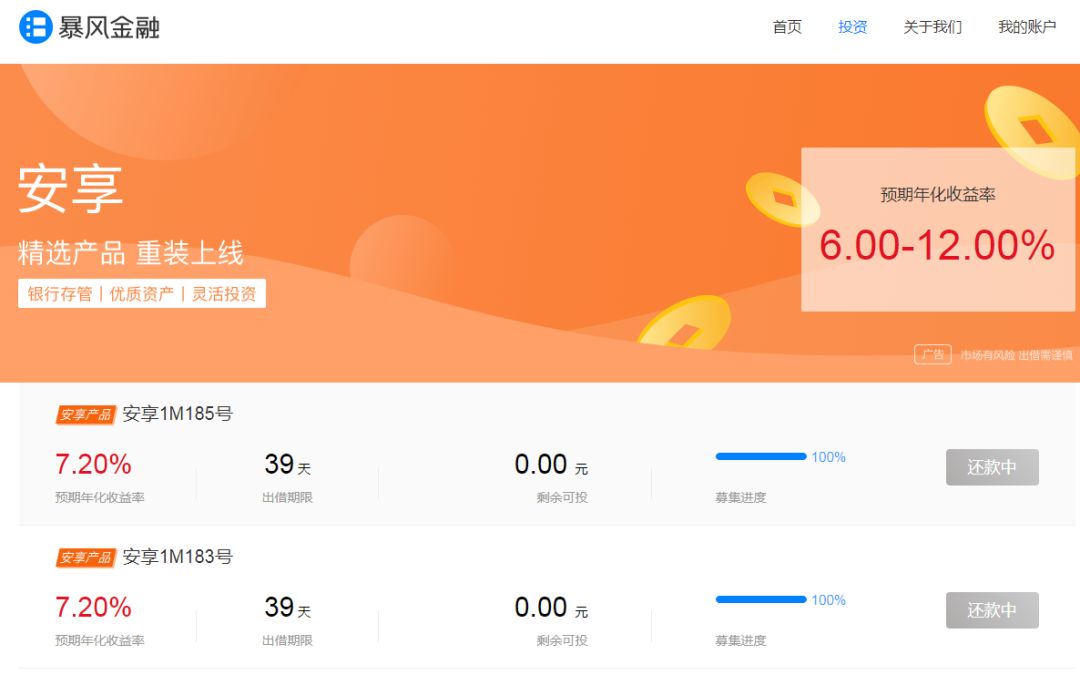
Task: Click the 还款中 button for 安享1M183号
Action: (x=992, y=610)
